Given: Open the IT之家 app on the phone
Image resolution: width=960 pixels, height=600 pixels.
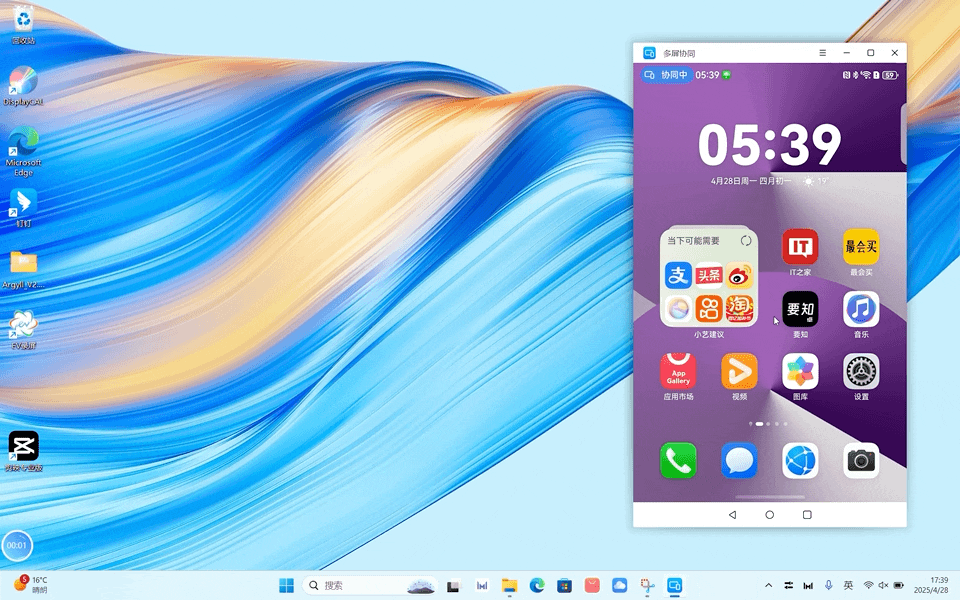Looking at the screenshot, I should pyautogui.click(x=799, y=247).
